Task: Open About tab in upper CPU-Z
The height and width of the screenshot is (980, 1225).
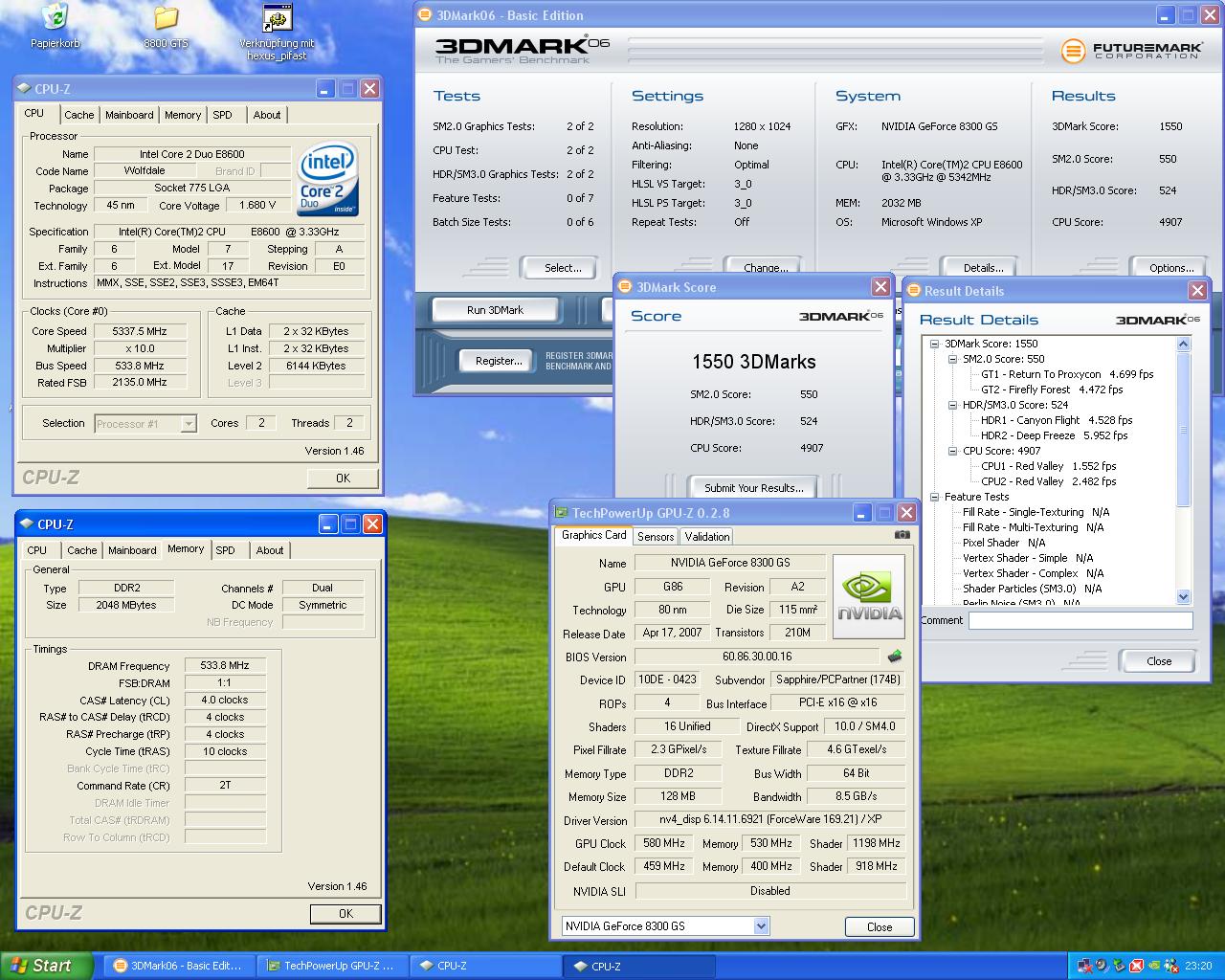Action: point(267,115)
